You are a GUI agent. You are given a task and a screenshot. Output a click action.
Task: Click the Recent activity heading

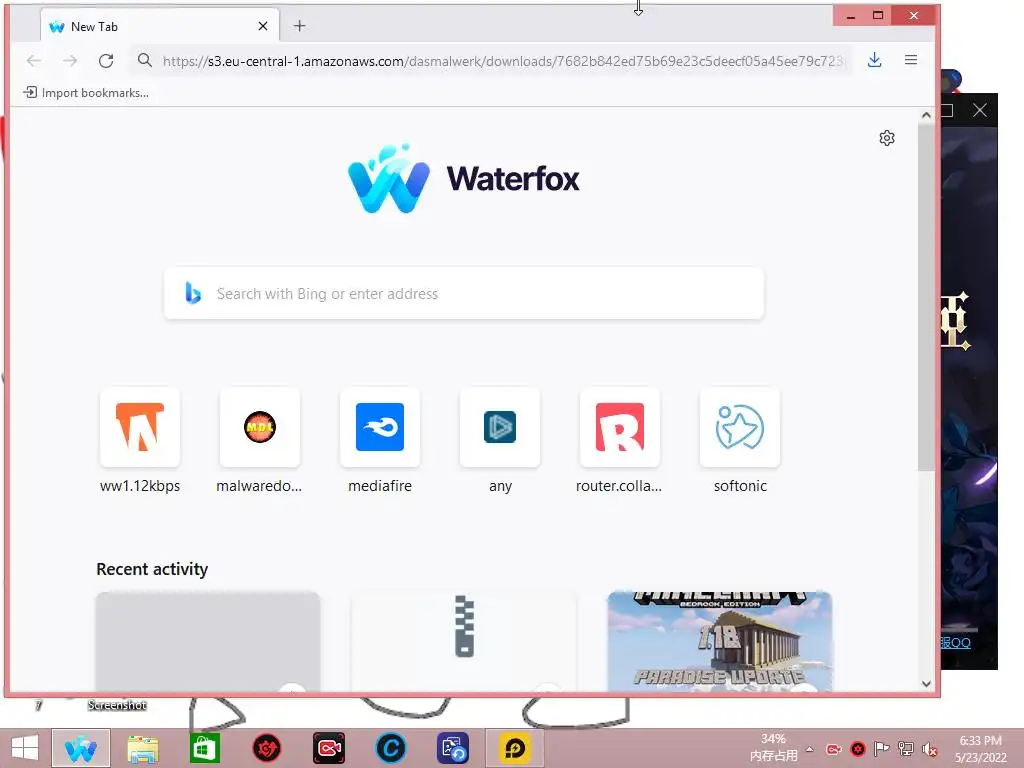(152, 569)
